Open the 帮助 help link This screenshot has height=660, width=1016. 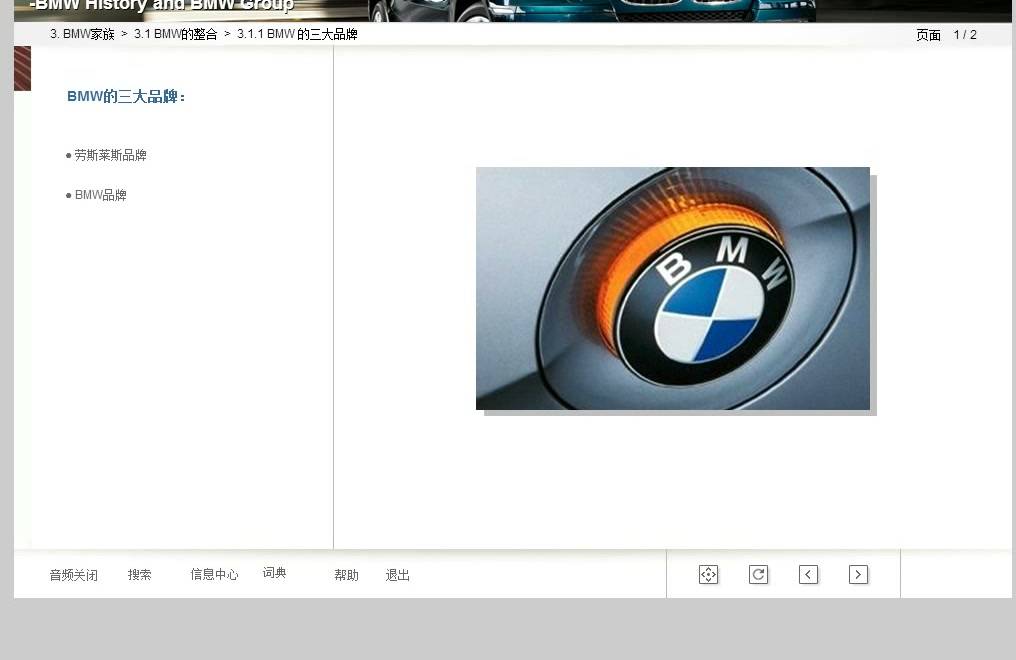[x=346, y=575]
